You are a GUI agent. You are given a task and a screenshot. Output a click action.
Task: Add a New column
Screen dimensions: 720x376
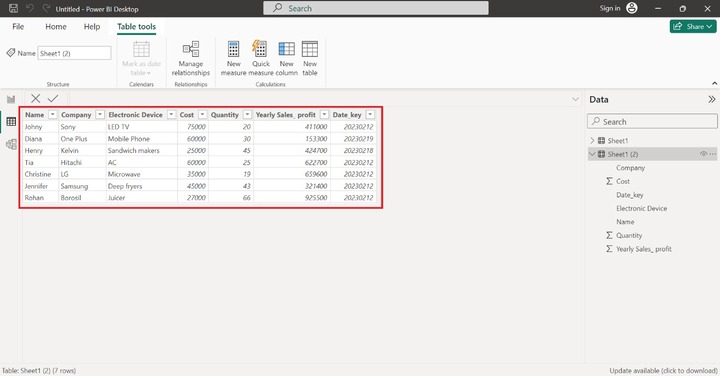coord(287,49)
